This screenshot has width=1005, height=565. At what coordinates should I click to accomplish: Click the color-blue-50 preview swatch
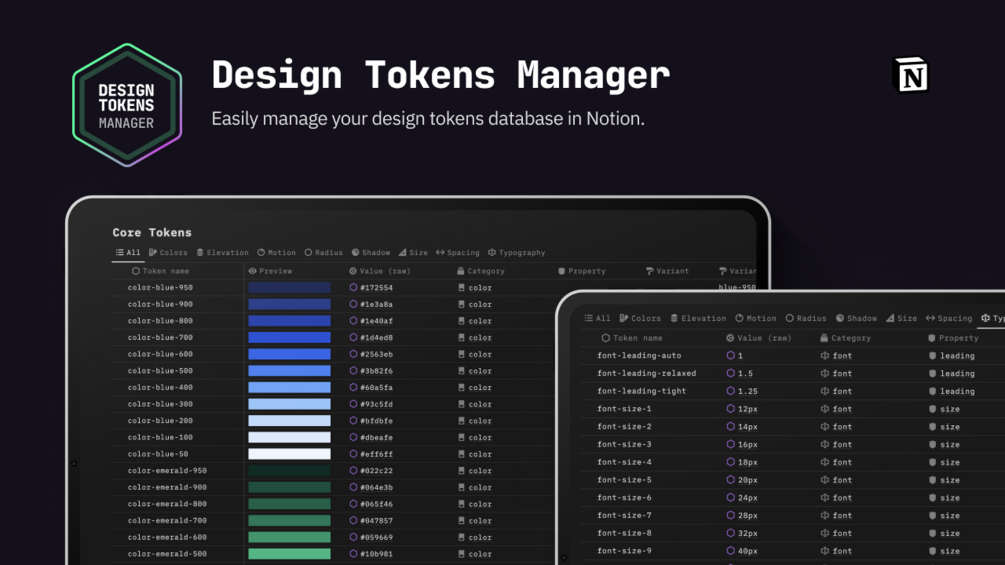[289, 454]
